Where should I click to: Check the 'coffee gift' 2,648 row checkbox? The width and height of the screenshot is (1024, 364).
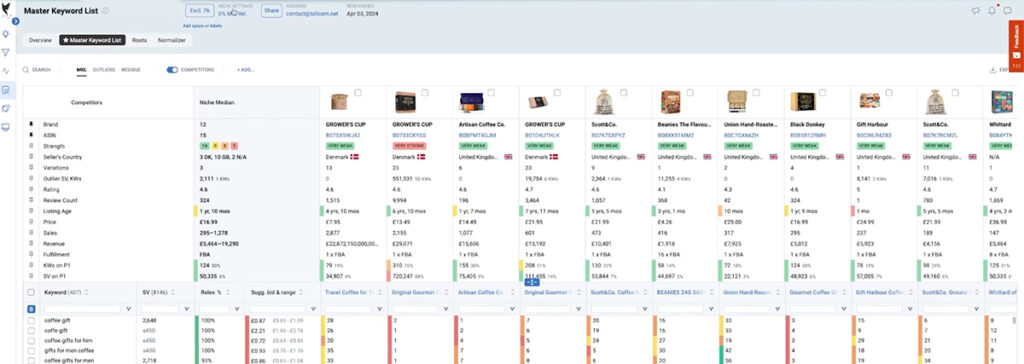pos(31,320)
